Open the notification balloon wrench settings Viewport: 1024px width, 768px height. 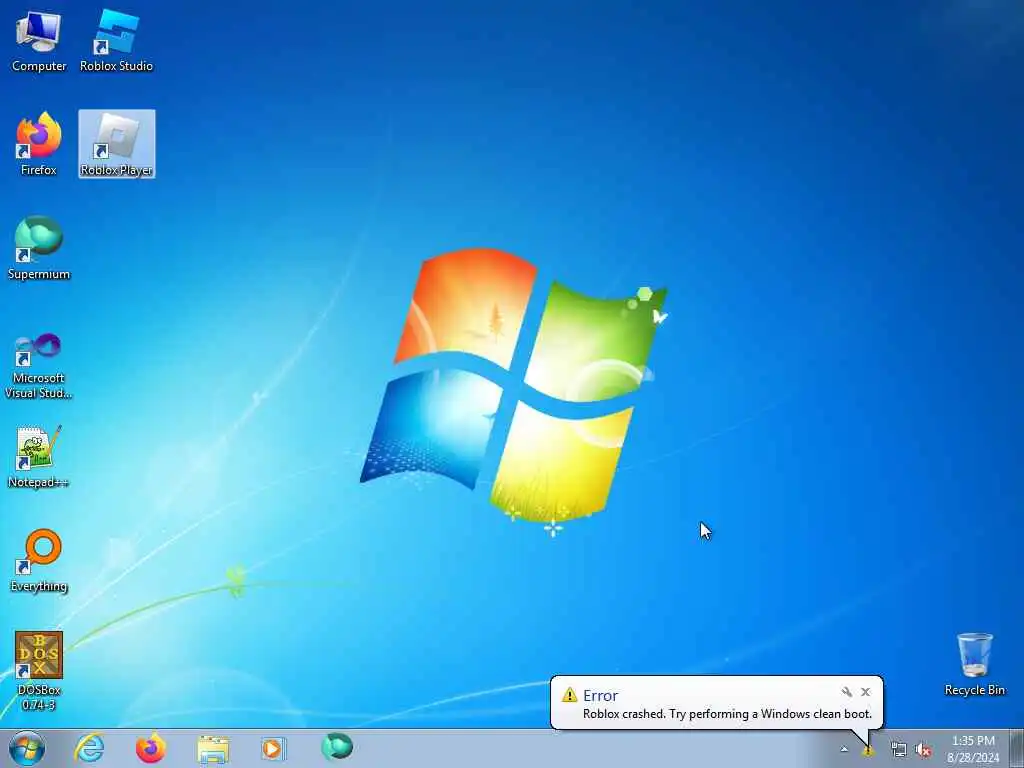(846, 692)
